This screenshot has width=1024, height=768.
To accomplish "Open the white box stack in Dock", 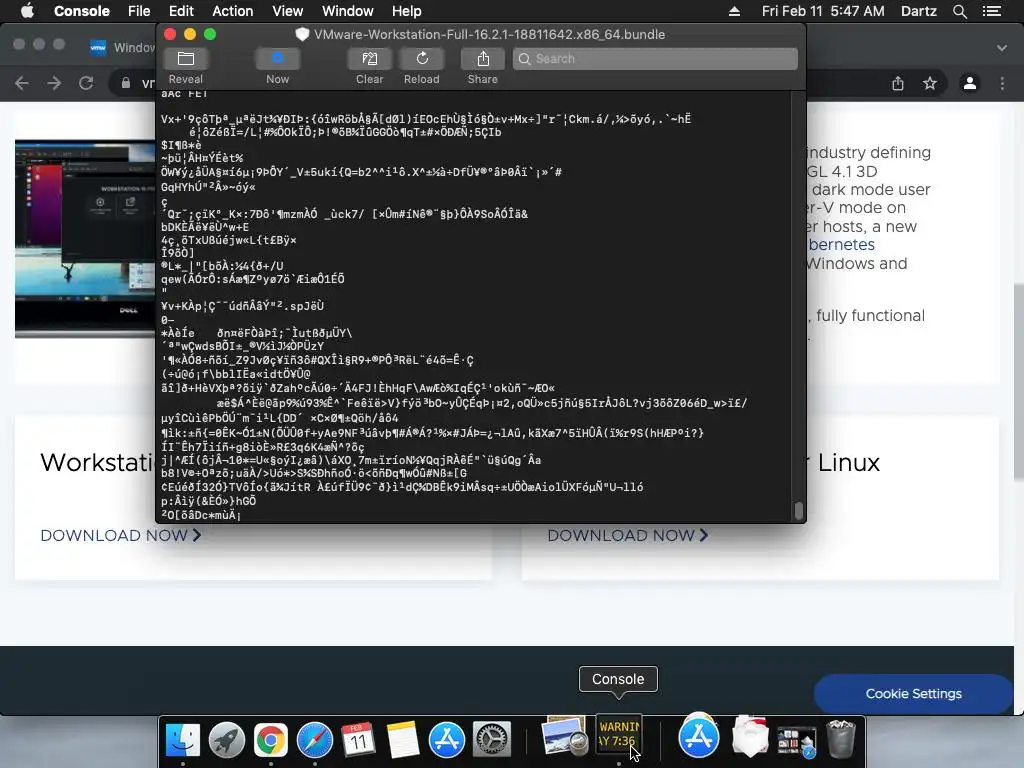I will pos(750,736).
